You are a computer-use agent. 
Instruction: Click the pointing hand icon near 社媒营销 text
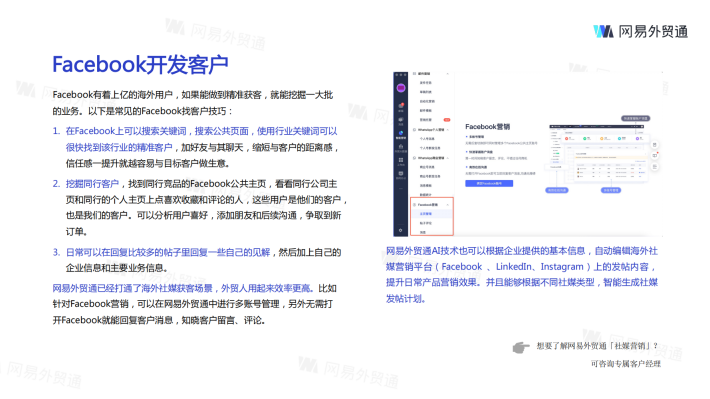coord(521,347)
